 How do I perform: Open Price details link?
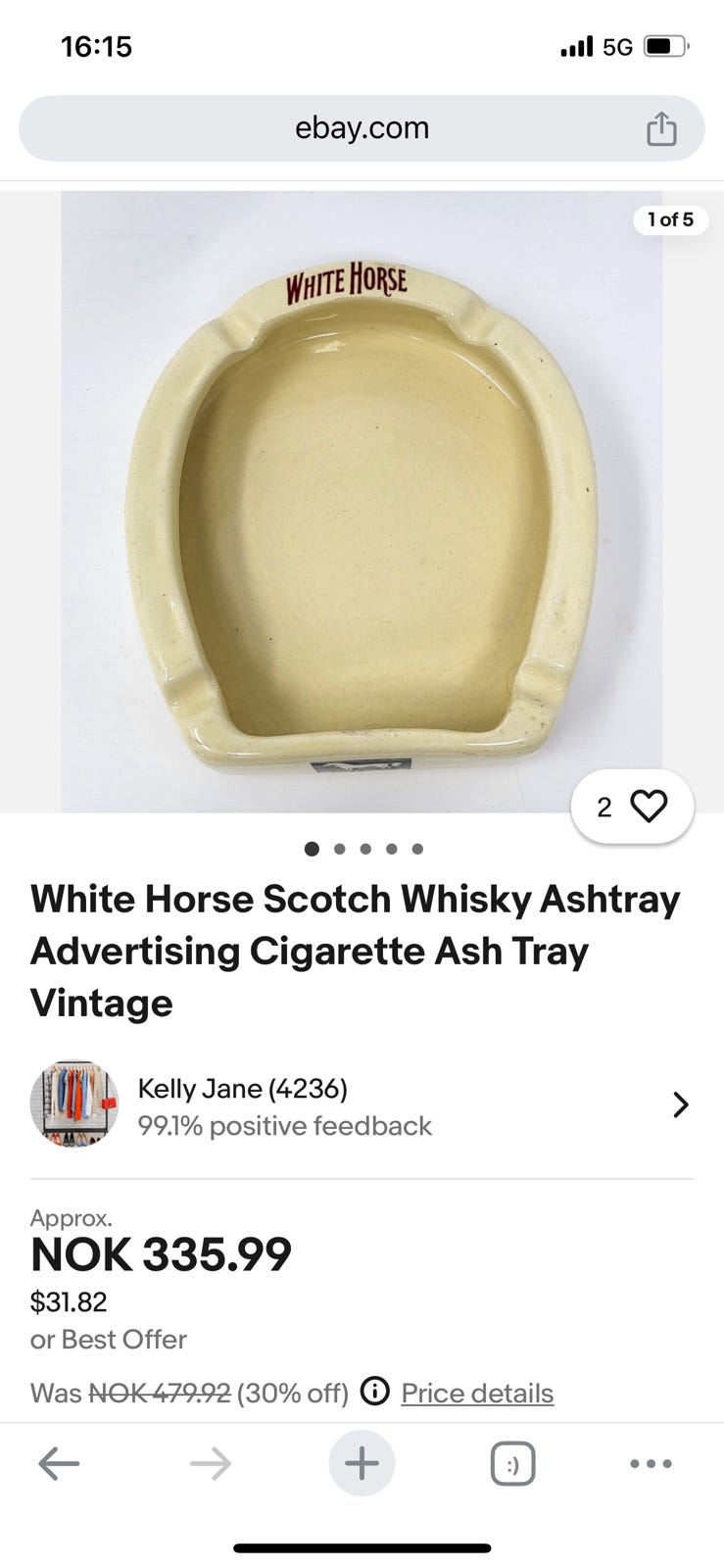477,1393
